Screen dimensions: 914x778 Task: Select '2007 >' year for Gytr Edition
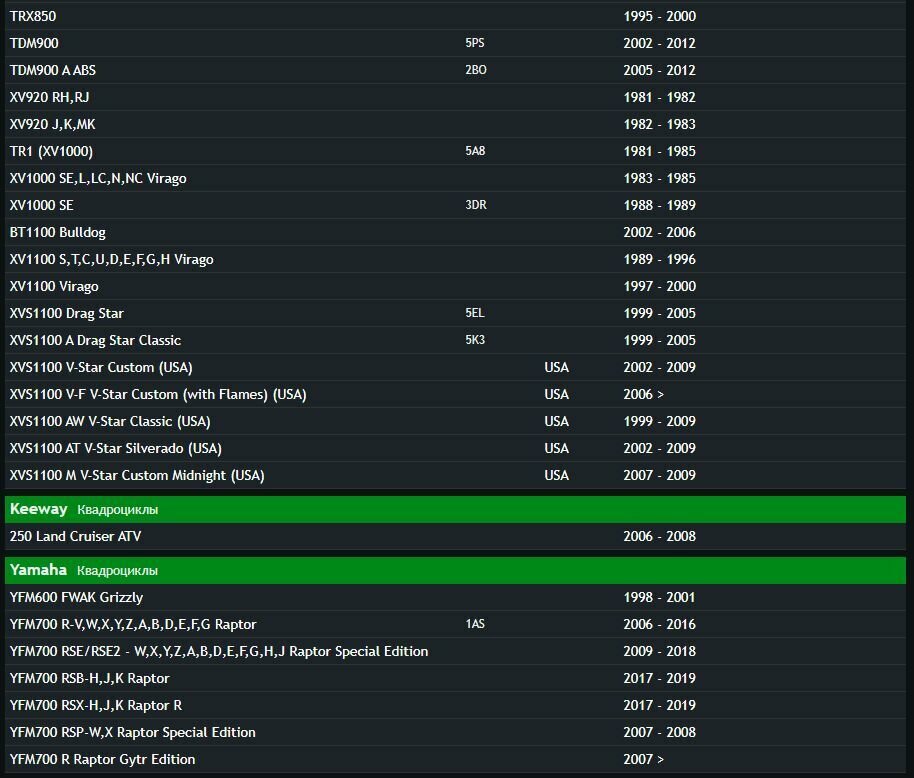[x=644, y=759]
